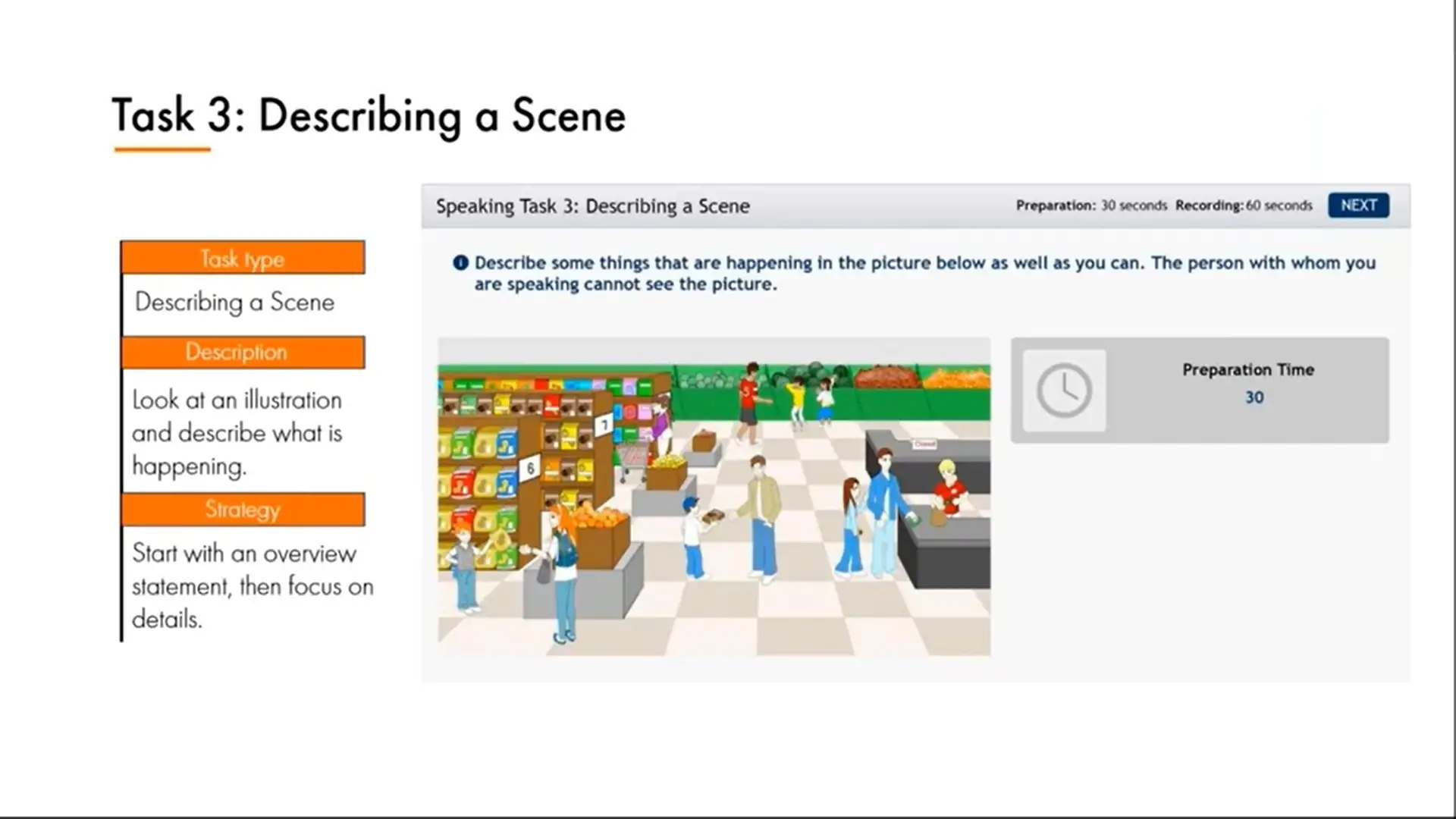1456x819 pixels.
Task: Click the 'Task 3: Describing a Scene' title
Action: tap(369, 116)
